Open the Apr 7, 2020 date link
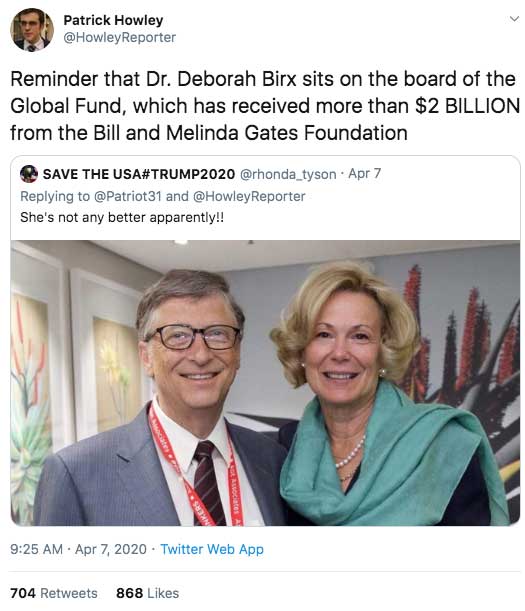Image resolution: width=525 pixels, height=611 pixels. [111, 549]
